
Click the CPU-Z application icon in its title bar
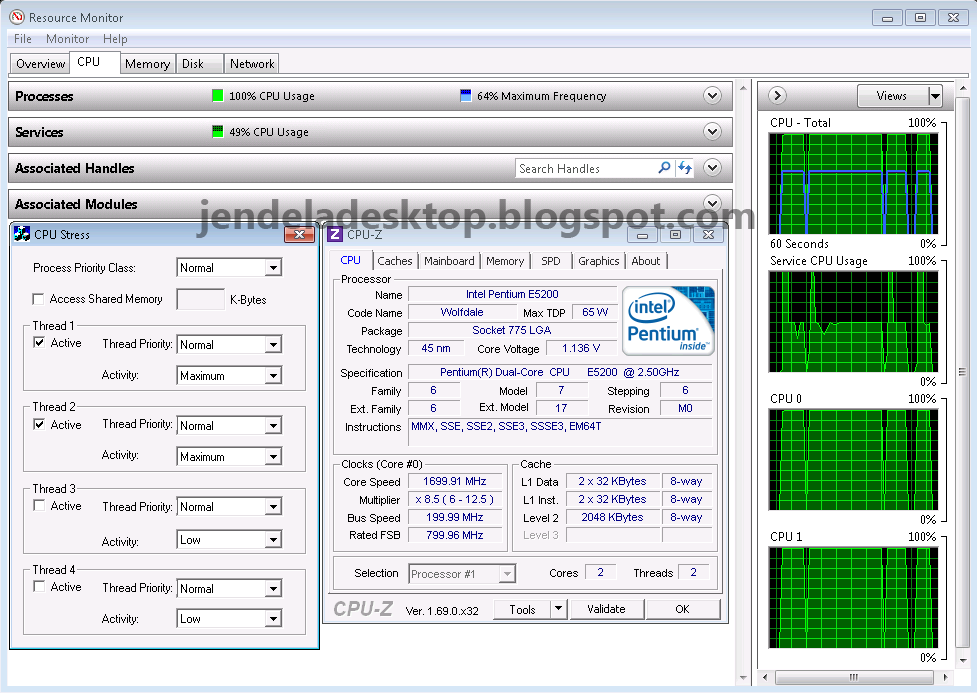coord(334,233)
